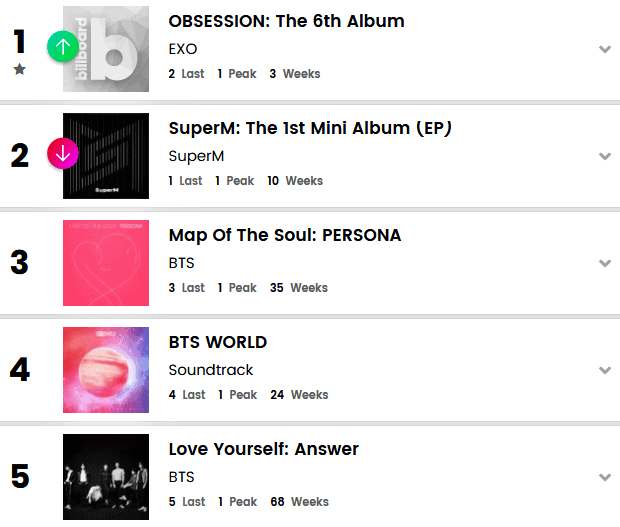Viewport: 620px width, 527px height.
Task: Click the BTS WORLD planet cover art
Action: click(106, 370)
